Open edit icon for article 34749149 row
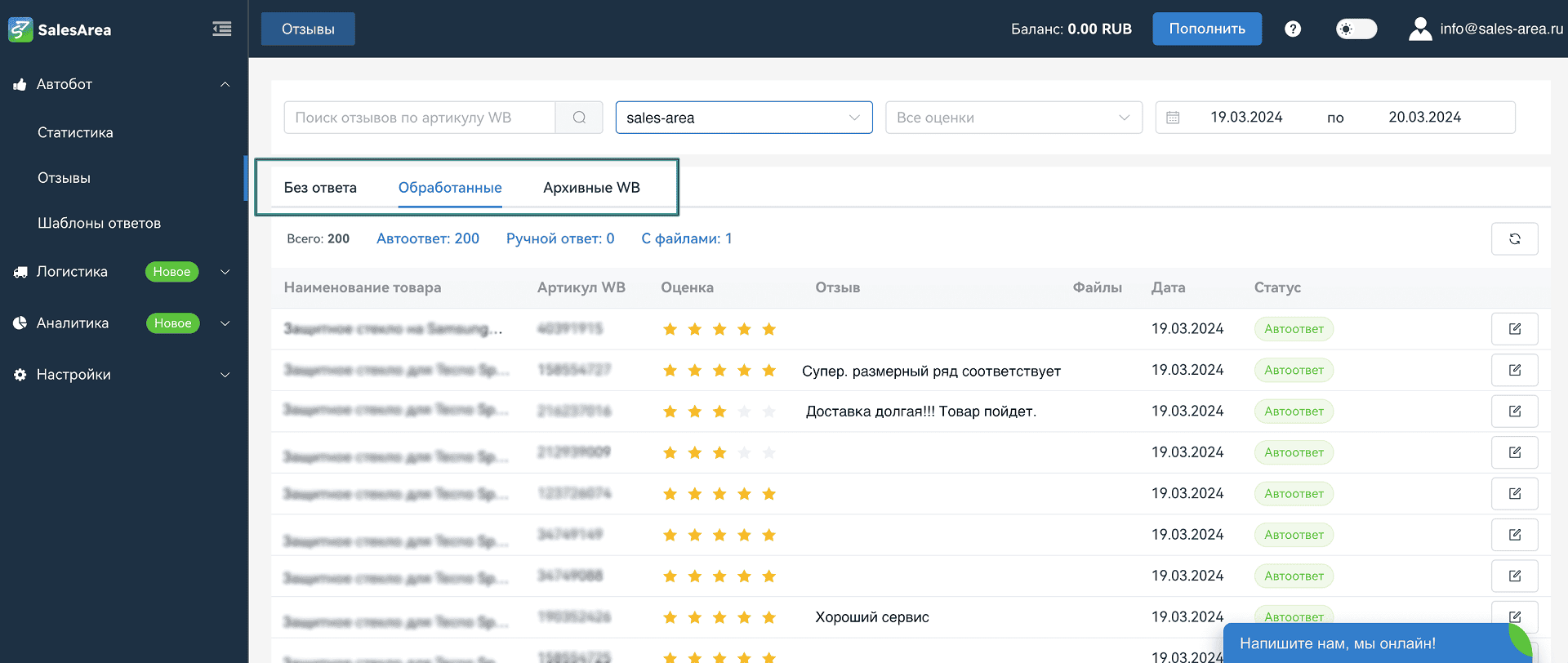1568x663 pixels. [x=1515, y=535]
